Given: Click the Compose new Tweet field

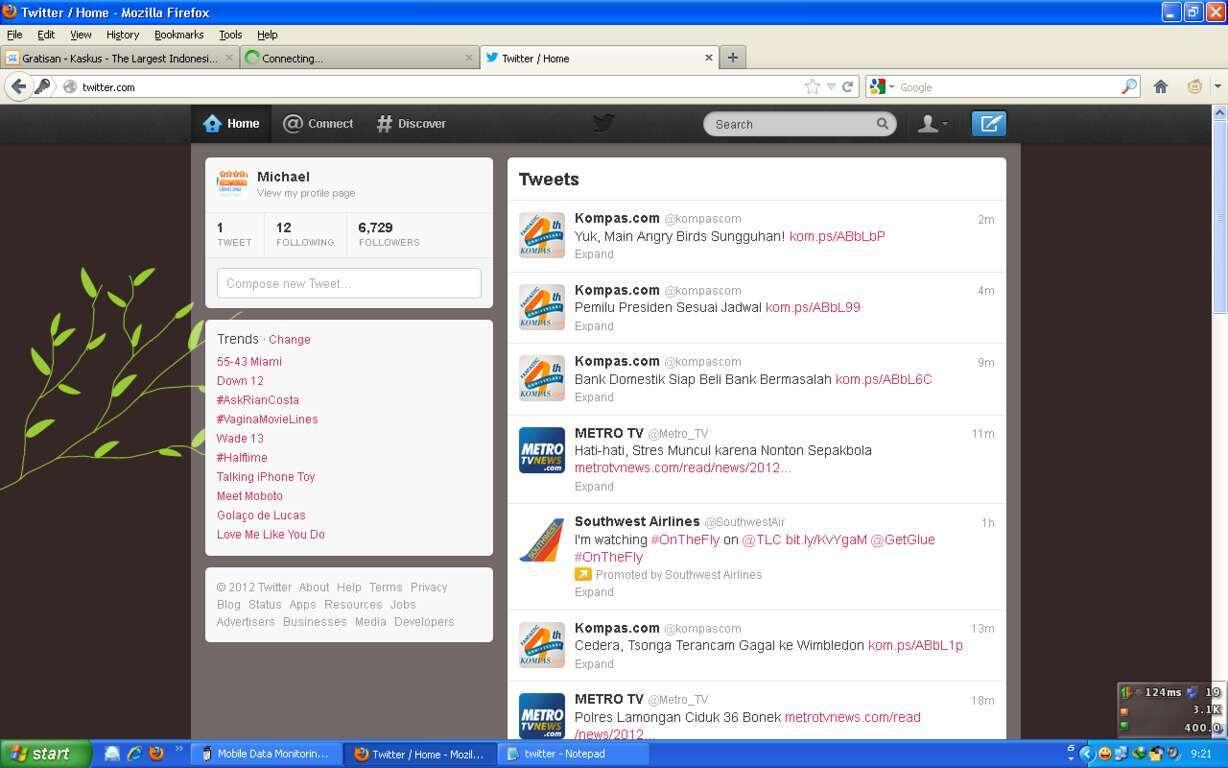Looking at the screenshot, I should tap(349, 283).
